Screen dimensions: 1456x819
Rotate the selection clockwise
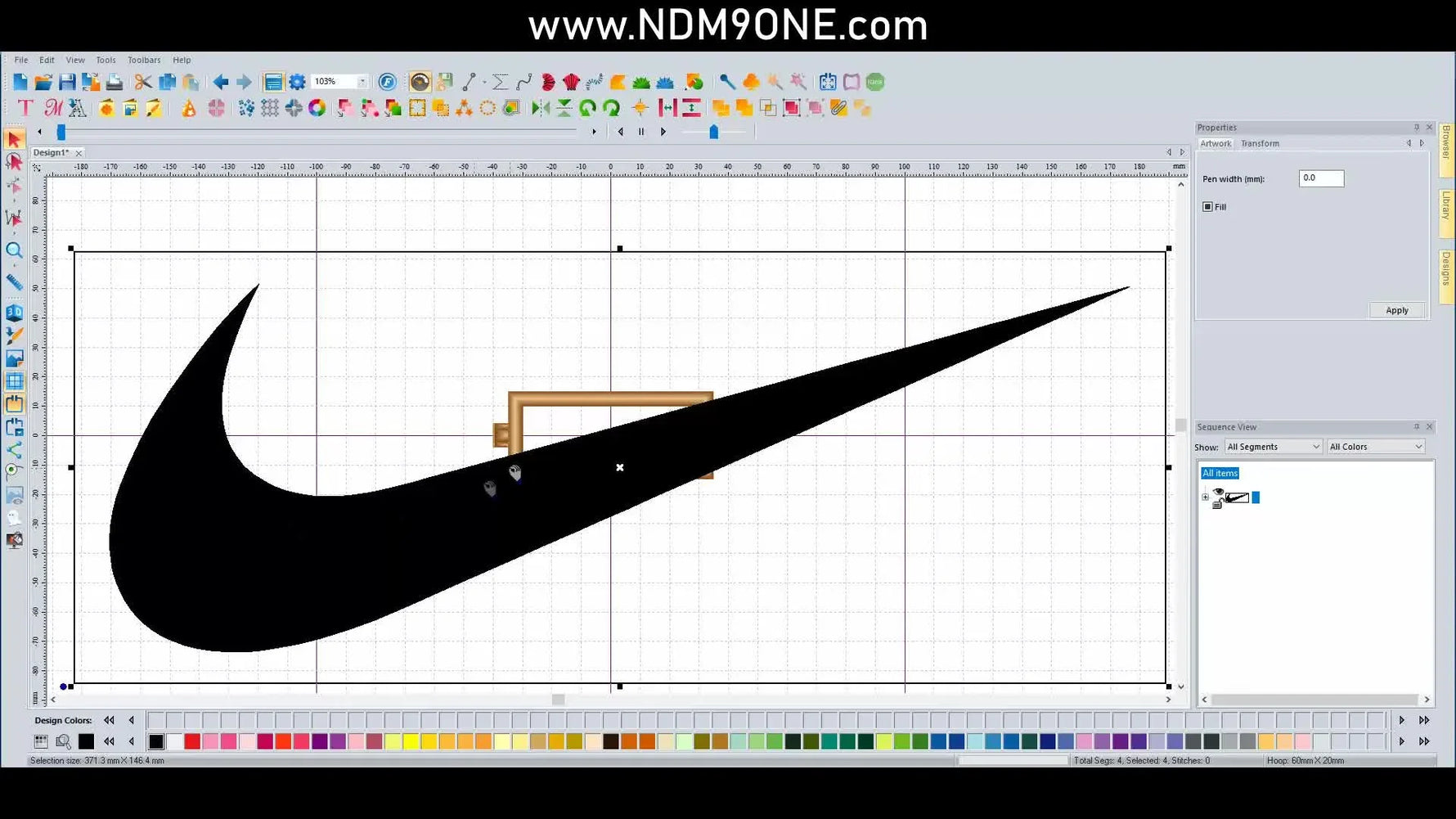coord(611,108)
